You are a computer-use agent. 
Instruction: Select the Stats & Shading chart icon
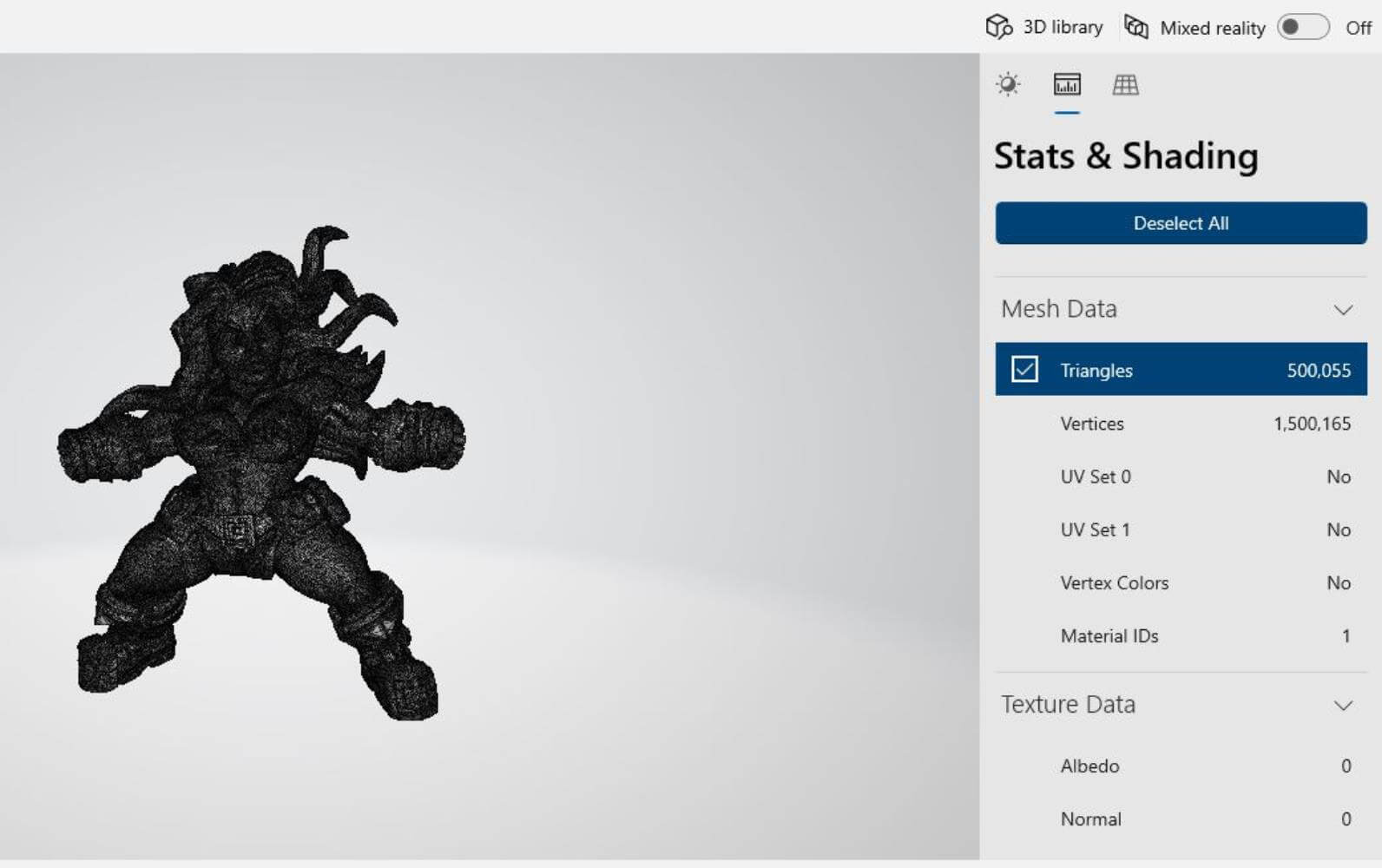[1067, 84]
